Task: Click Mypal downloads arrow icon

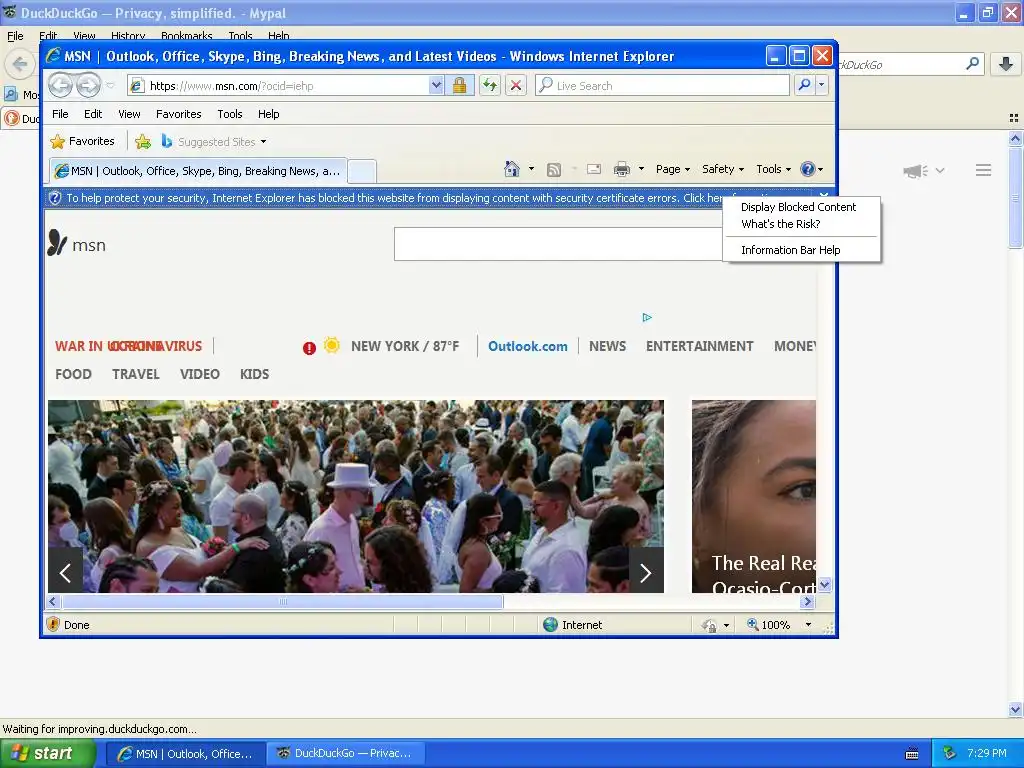Action: click(x=1006, y=64)
